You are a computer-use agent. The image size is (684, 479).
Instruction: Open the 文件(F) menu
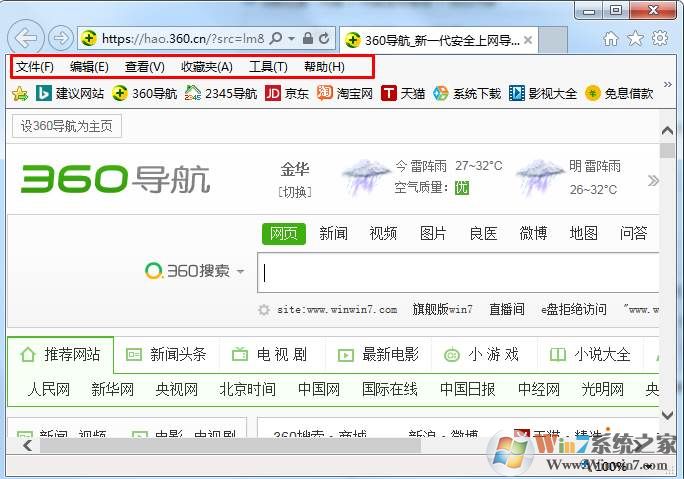[35, 67]
